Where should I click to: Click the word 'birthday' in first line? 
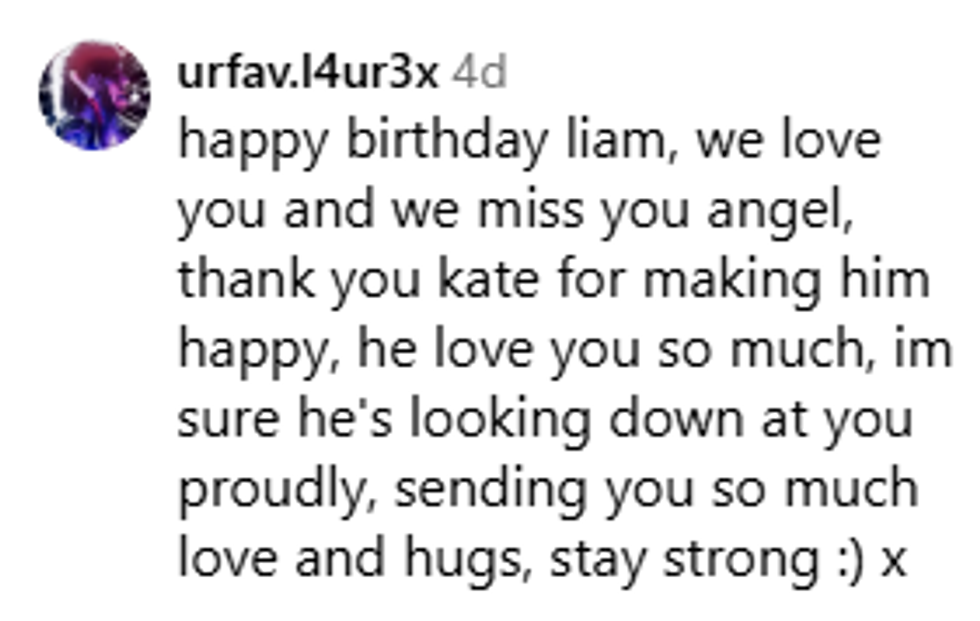point(447,139)
